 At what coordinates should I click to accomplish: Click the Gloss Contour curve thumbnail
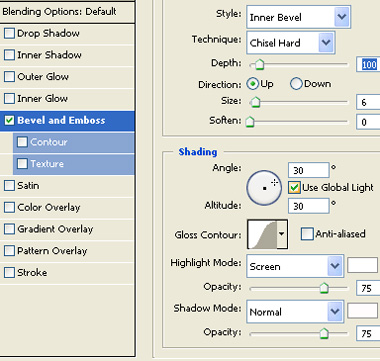[x=262, y=234]
